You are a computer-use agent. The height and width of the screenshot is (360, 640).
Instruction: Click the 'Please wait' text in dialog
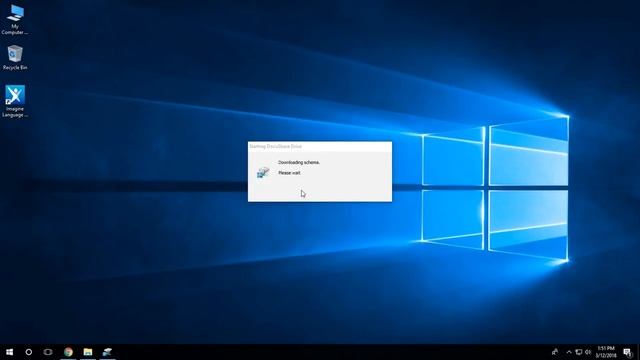[x=289, y=173]
